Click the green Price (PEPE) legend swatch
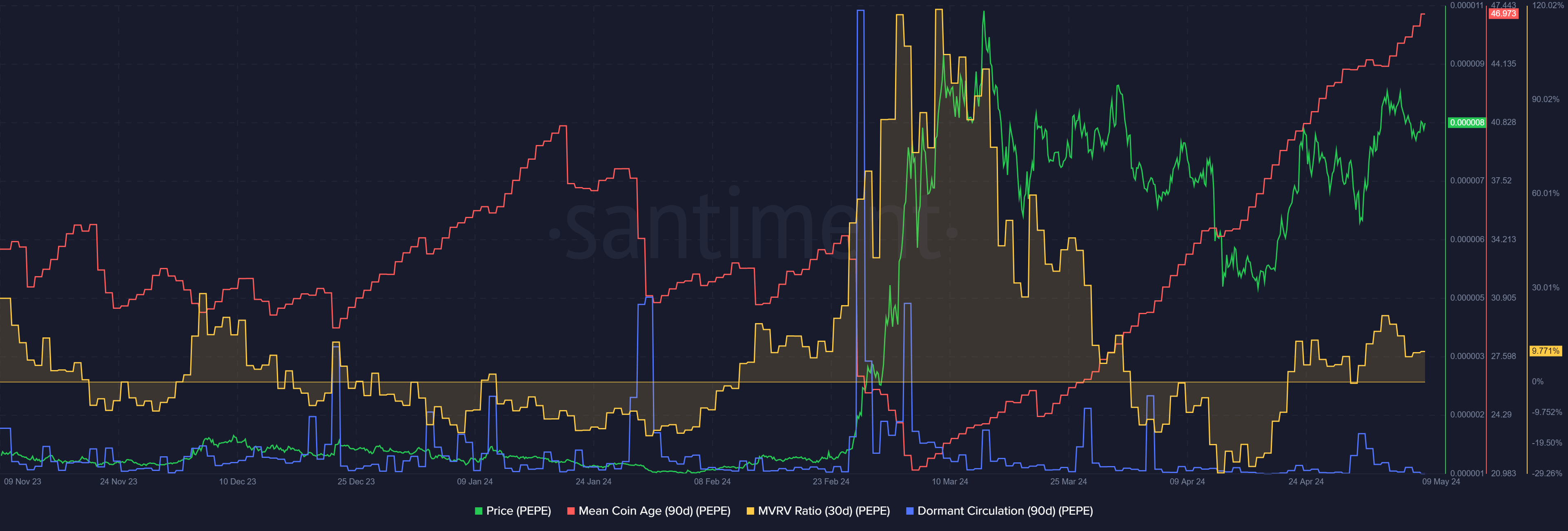The height and width of the screenshot is (531, 1568). point(479,511)
